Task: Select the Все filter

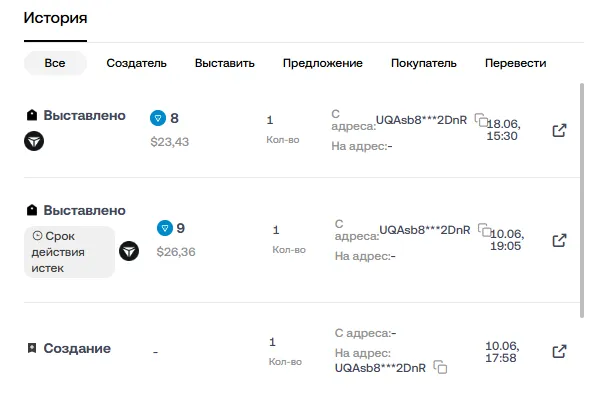Action: point(55,63)
